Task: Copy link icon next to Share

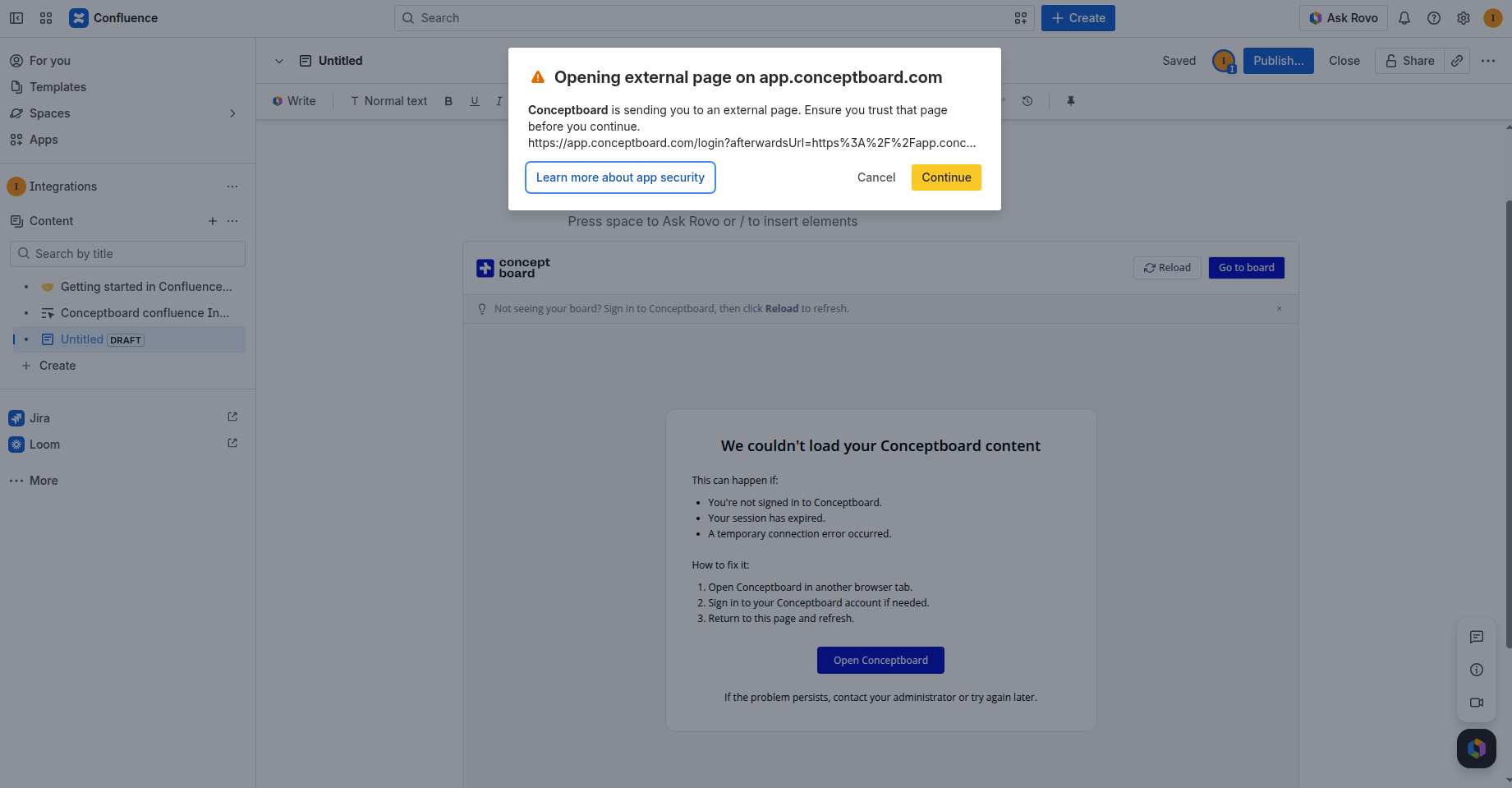Action: (x=1457, y=61)
